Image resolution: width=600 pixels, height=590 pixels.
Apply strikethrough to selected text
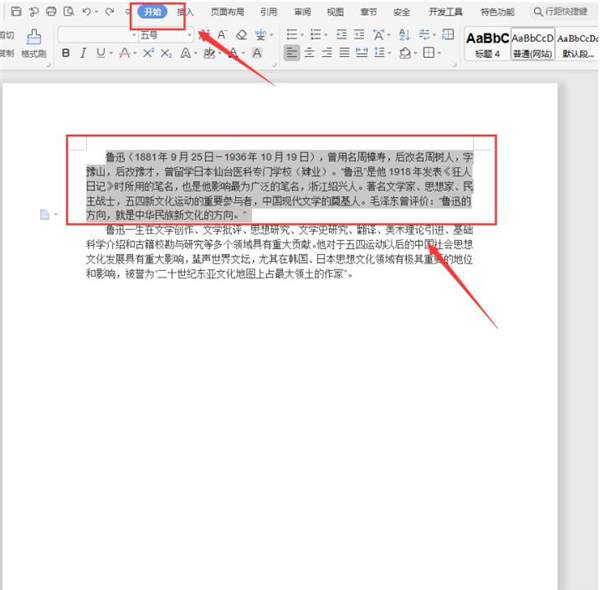(124, 53)
